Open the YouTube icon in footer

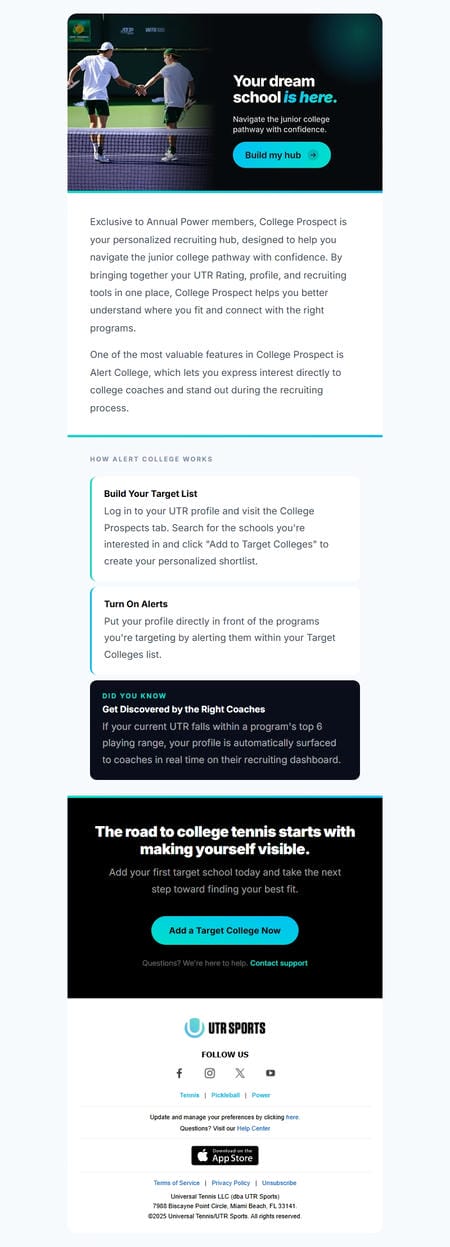point(270,1073)
